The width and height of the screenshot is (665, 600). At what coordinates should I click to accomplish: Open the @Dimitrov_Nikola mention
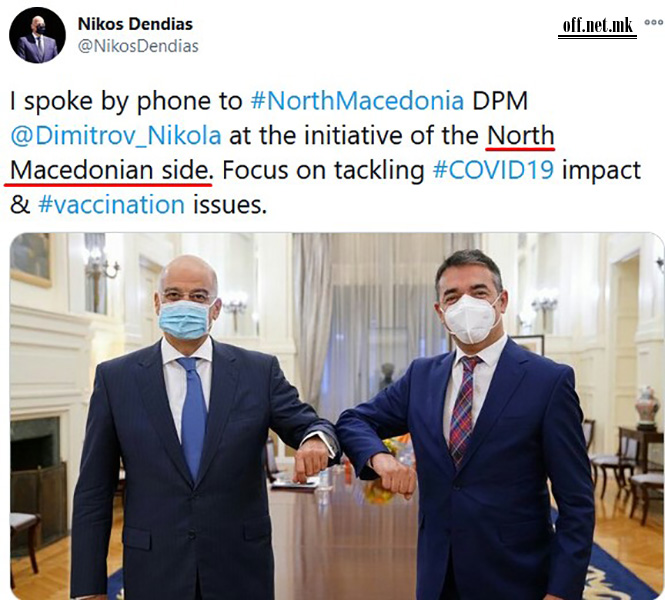[115, 136]
